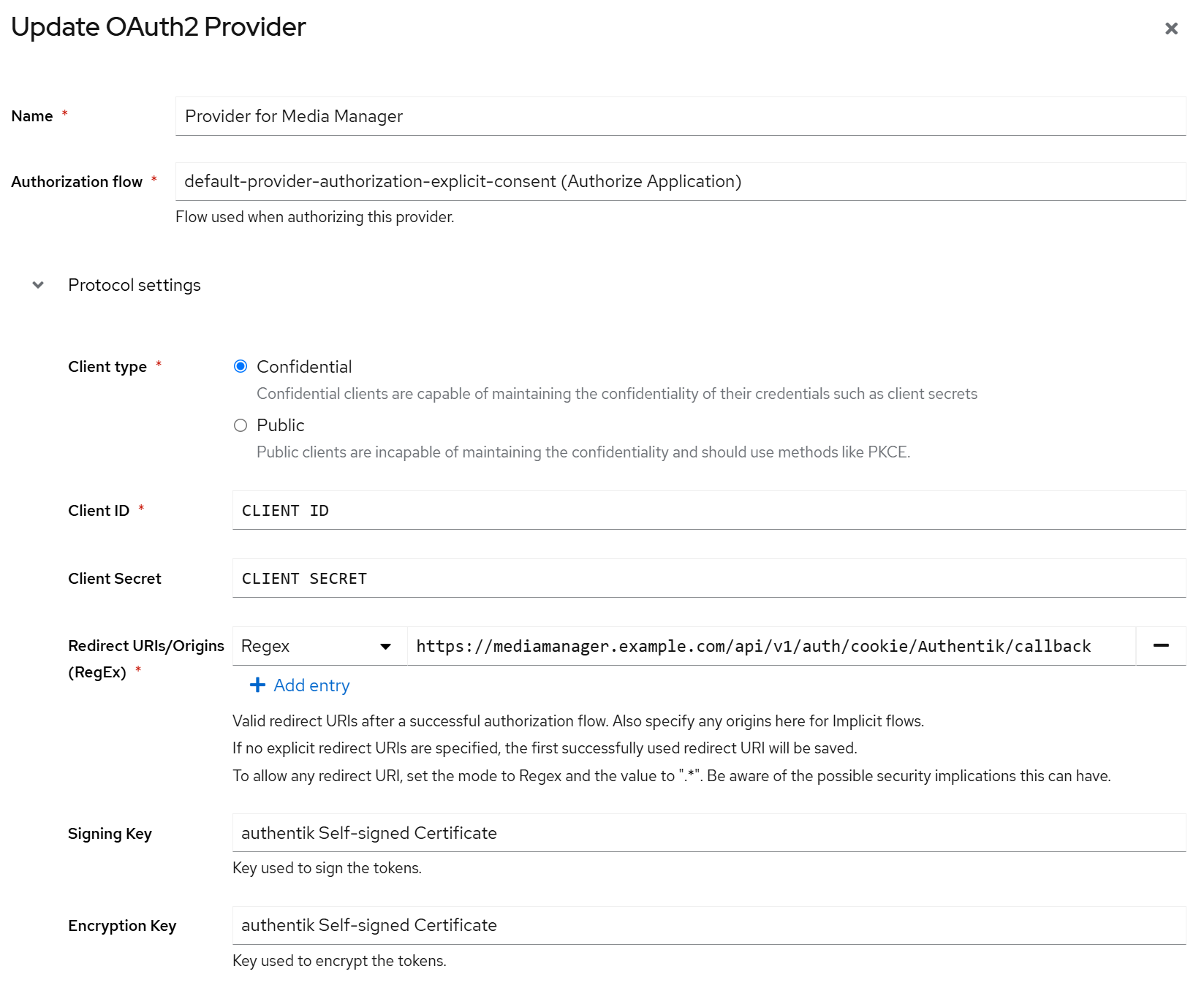Select the Confidential client type radio

pyautogui.click(x=241, y=367)
